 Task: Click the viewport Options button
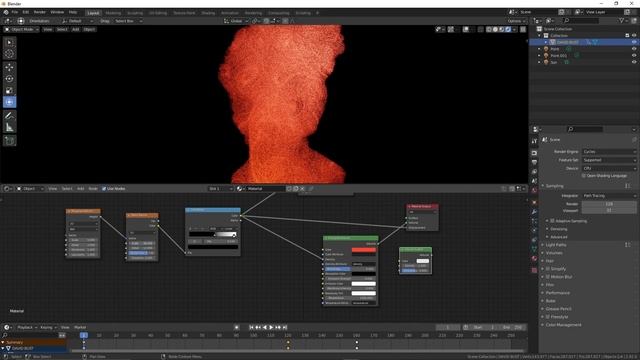[x=516, y=21]
